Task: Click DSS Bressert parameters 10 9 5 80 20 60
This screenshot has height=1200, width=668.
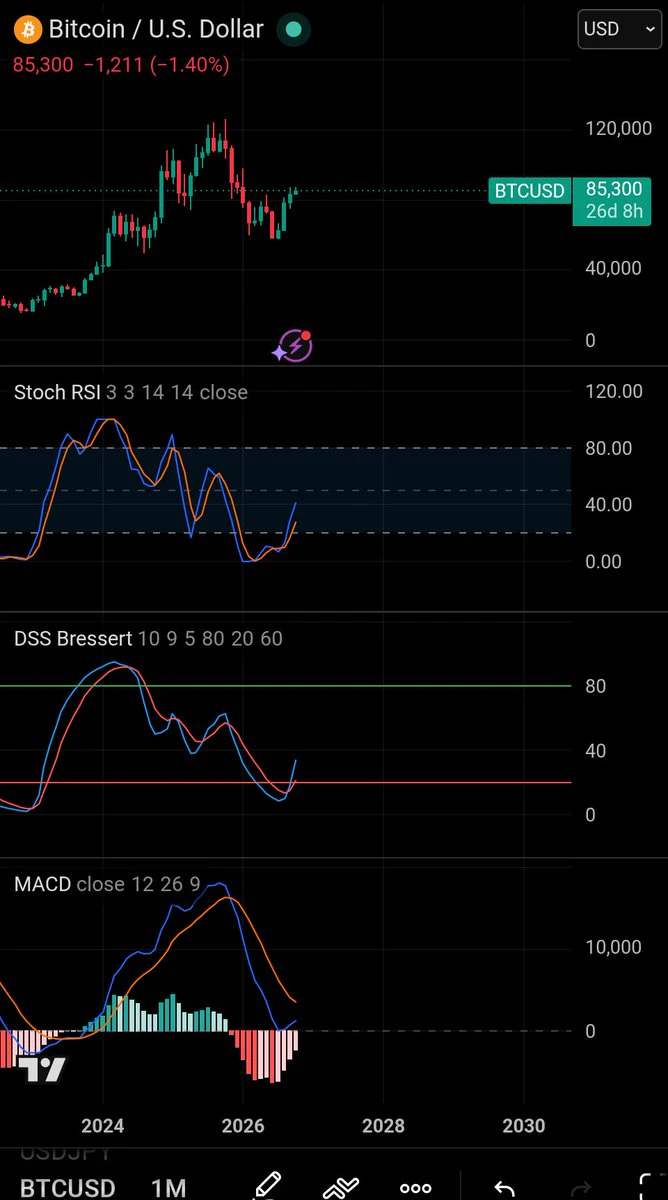Action: pyautogui.click(x=211, y=638)
